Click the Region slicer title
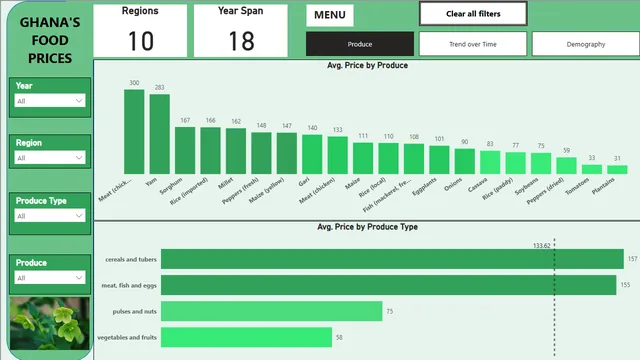The height and width of the screenshot is (360, 640). [x=29, y=143]
